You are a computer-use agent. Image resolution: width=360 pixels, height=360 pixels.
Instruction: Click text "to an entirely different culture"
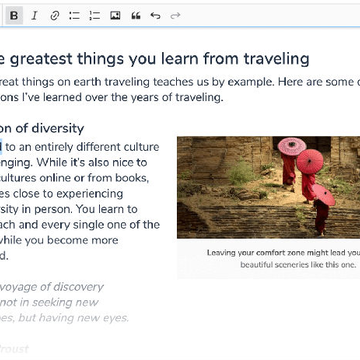(82, 147)
